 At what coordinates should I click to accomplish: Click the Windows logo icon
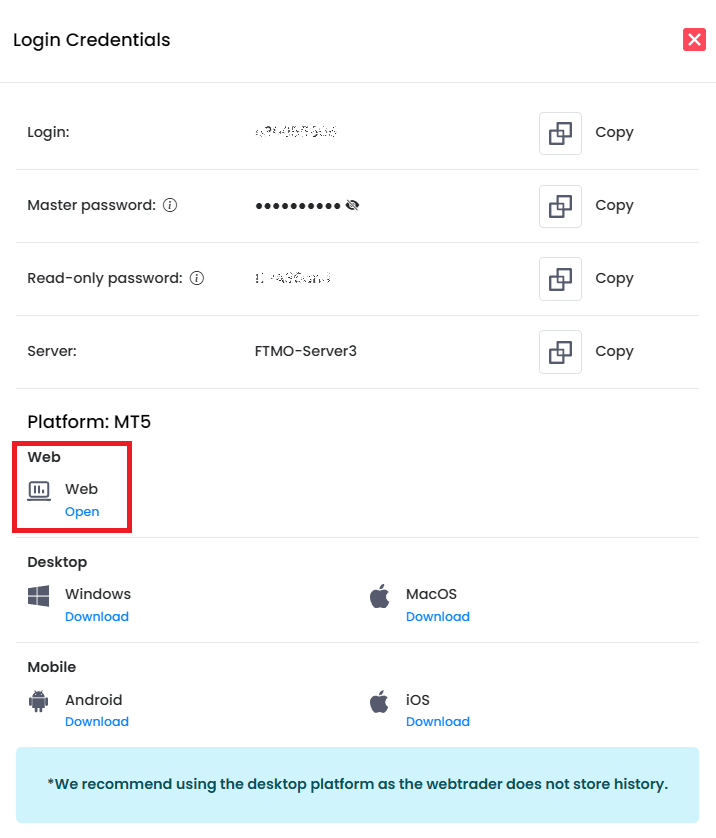(x=39, y=597)
